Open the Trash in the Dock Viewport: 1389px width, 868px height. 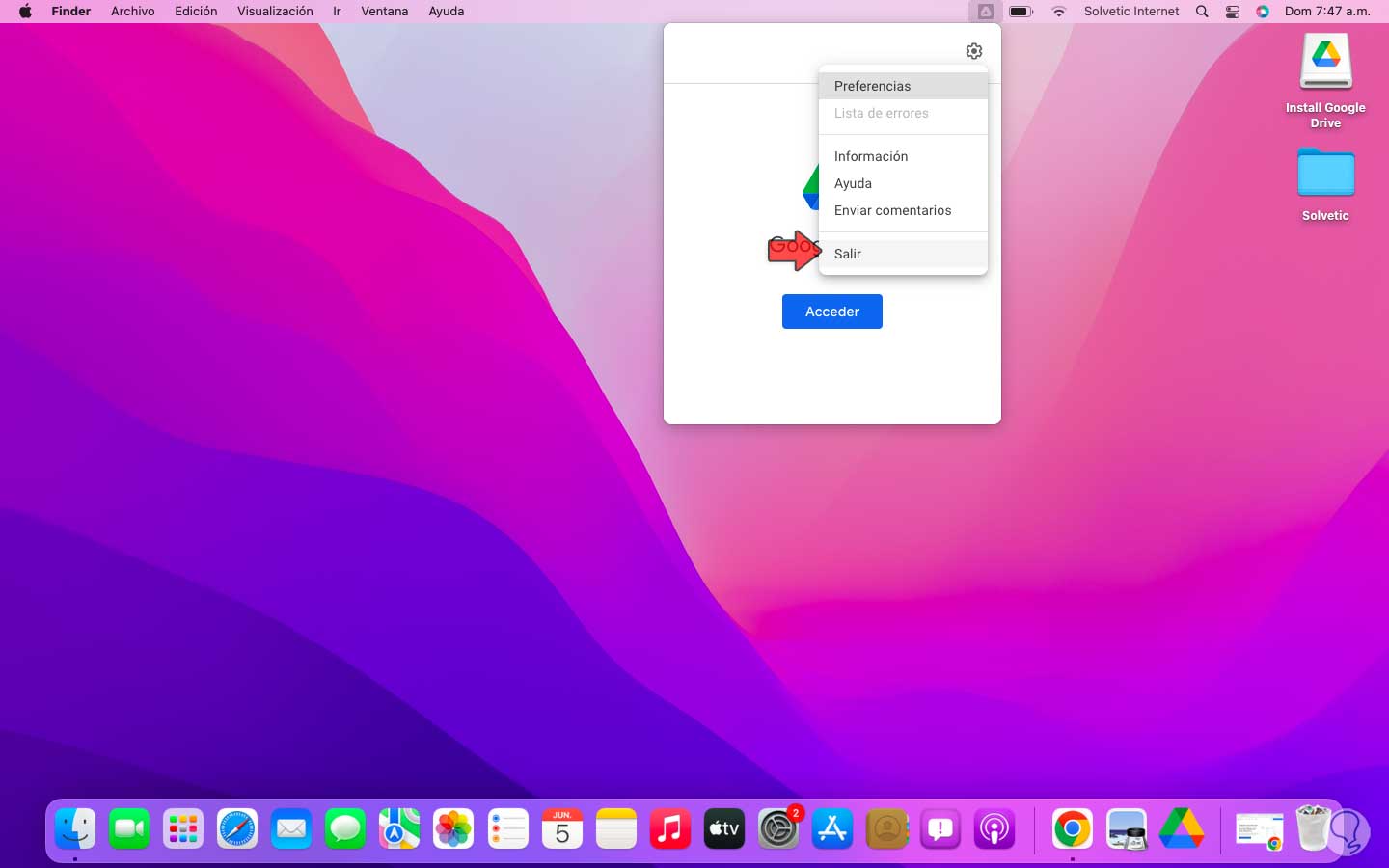pyautogui.click(x=1313, y=828)
